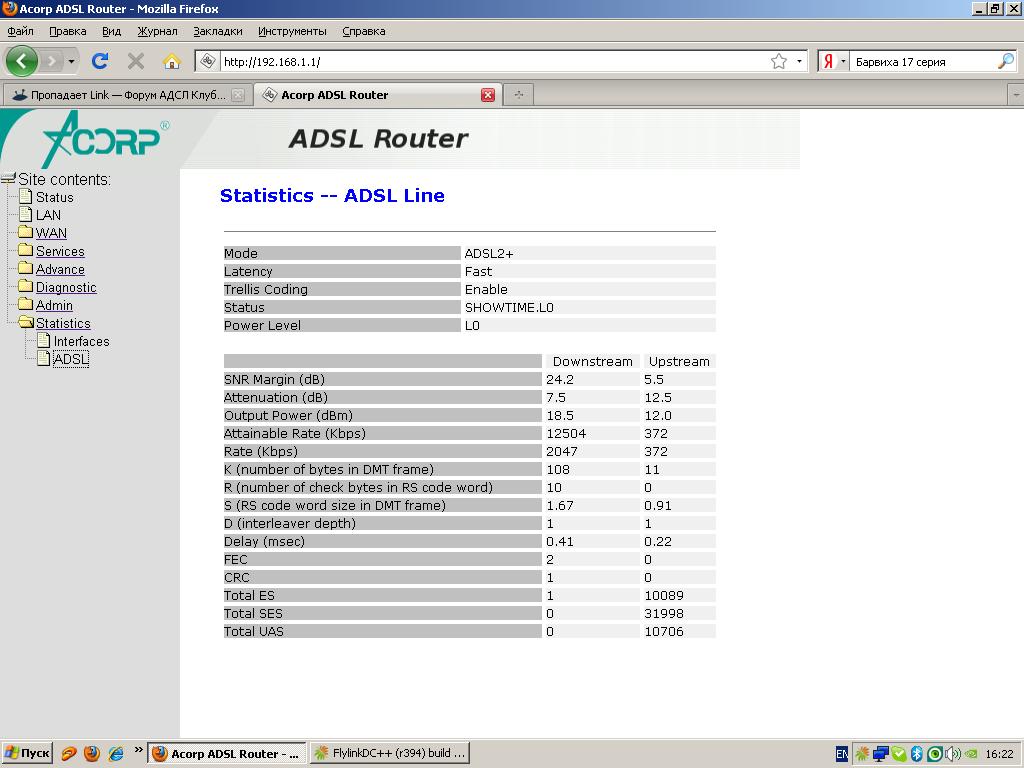Expand the Admin folder link
Viewport: 1024px width, 768px height.
coord(54,305)
